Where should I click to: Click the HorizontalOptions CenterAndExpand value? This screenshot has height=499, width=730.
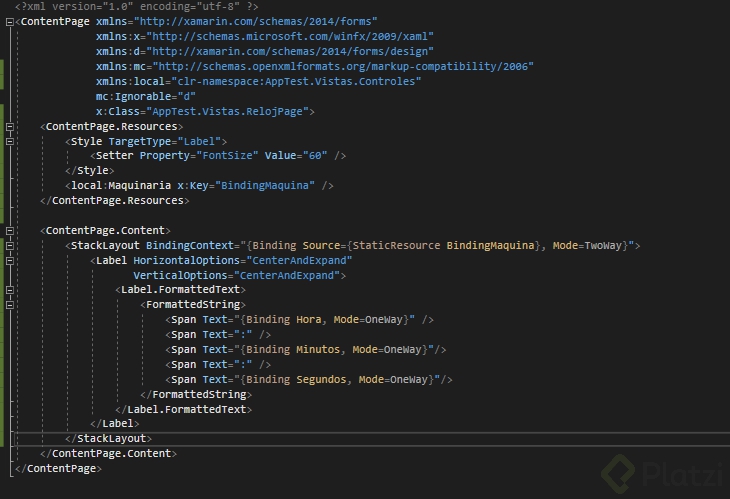299,261
